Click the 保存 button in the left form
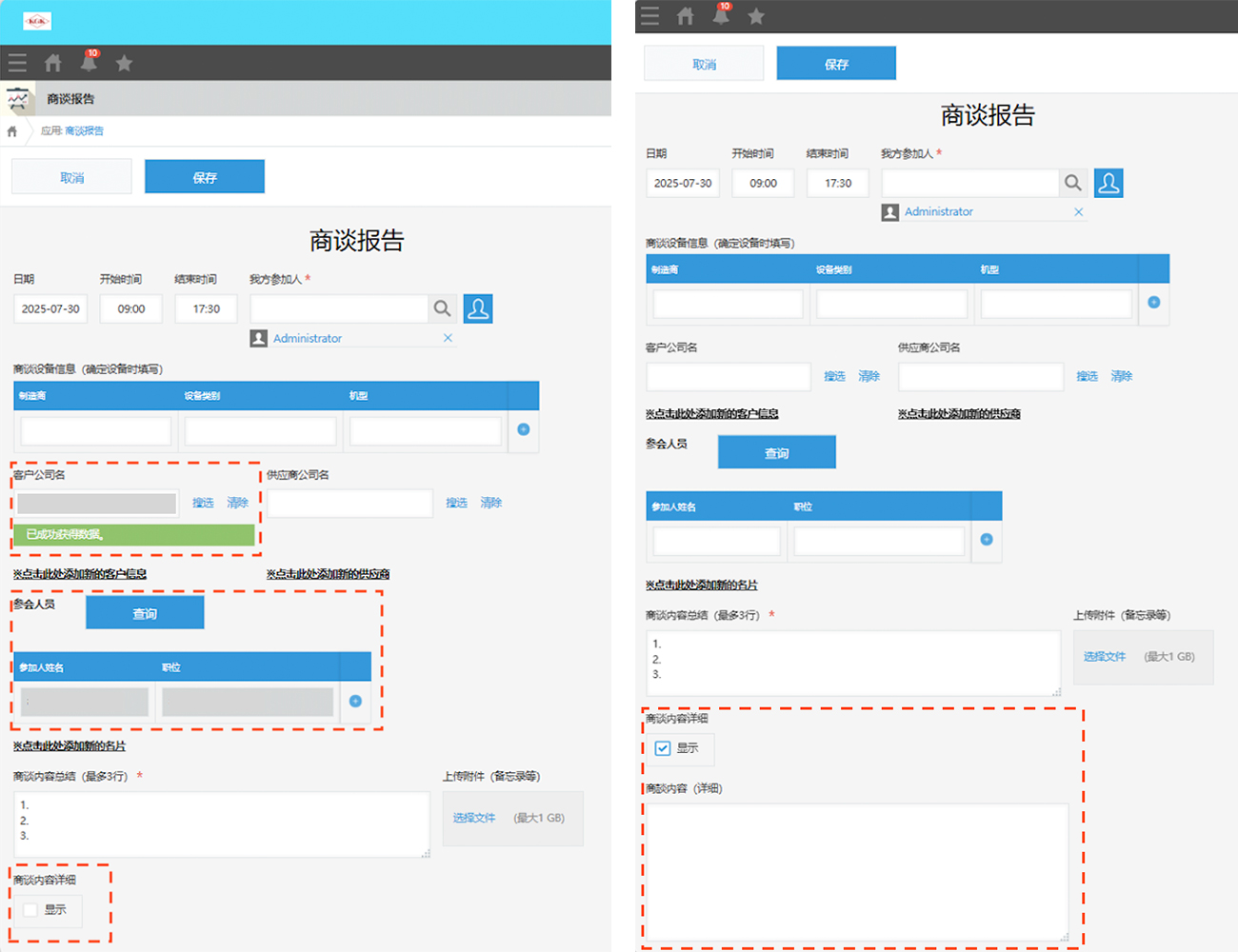This screenshot has height=952, width=1238. pos(205,177)
